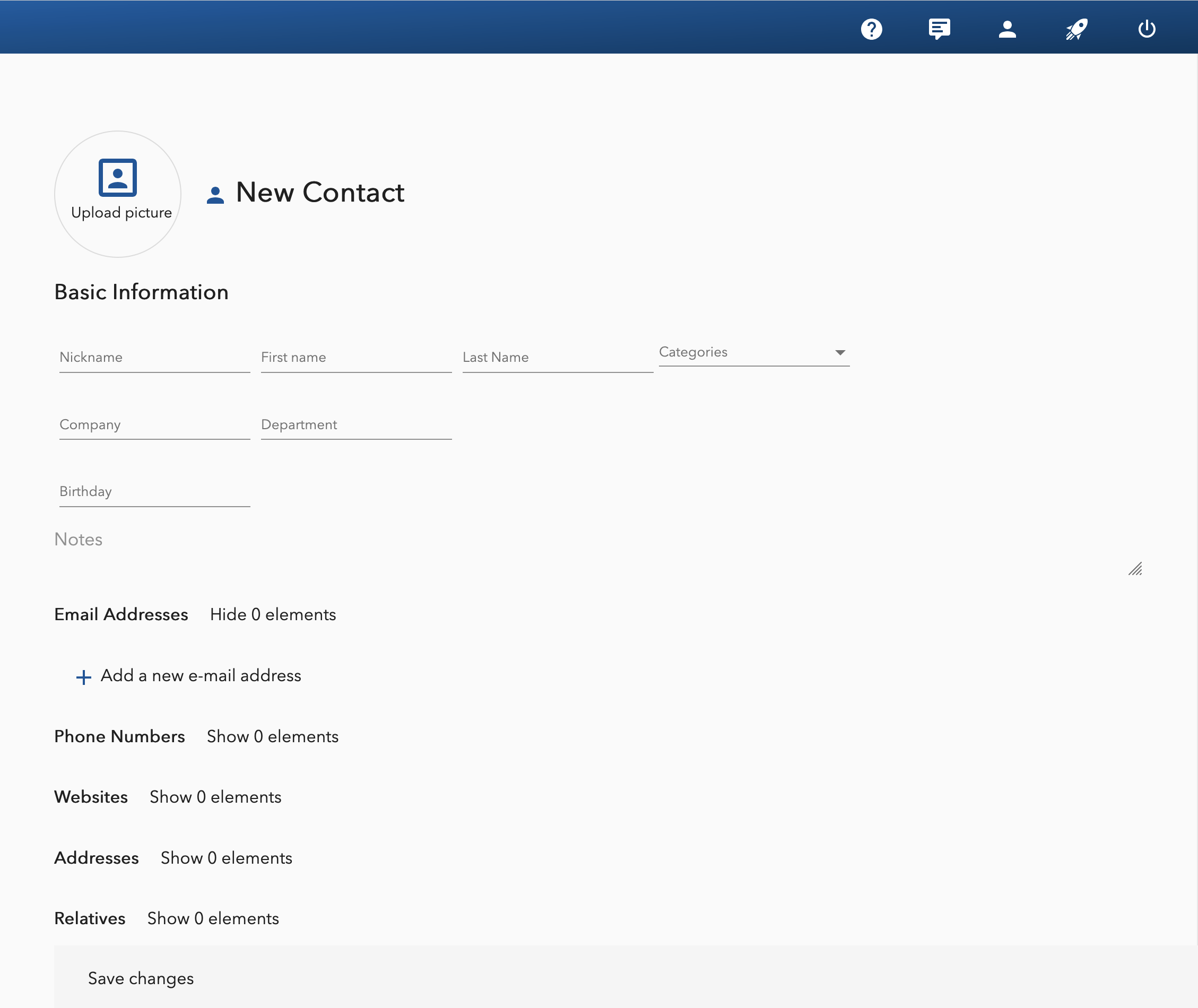
Task: Click the New Contact title text
Action: [x=320, y=193]
